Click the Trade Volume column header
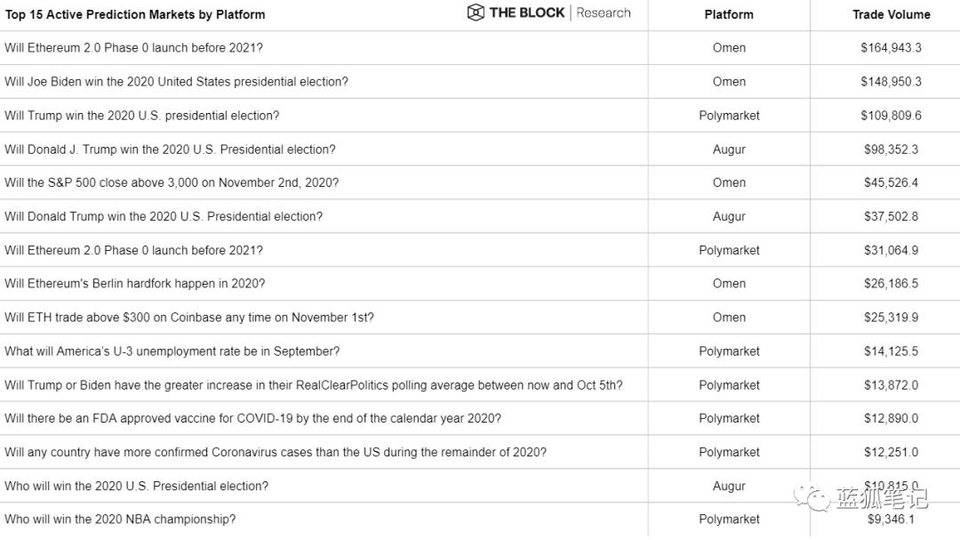960x540 pixels. (890, 14)
